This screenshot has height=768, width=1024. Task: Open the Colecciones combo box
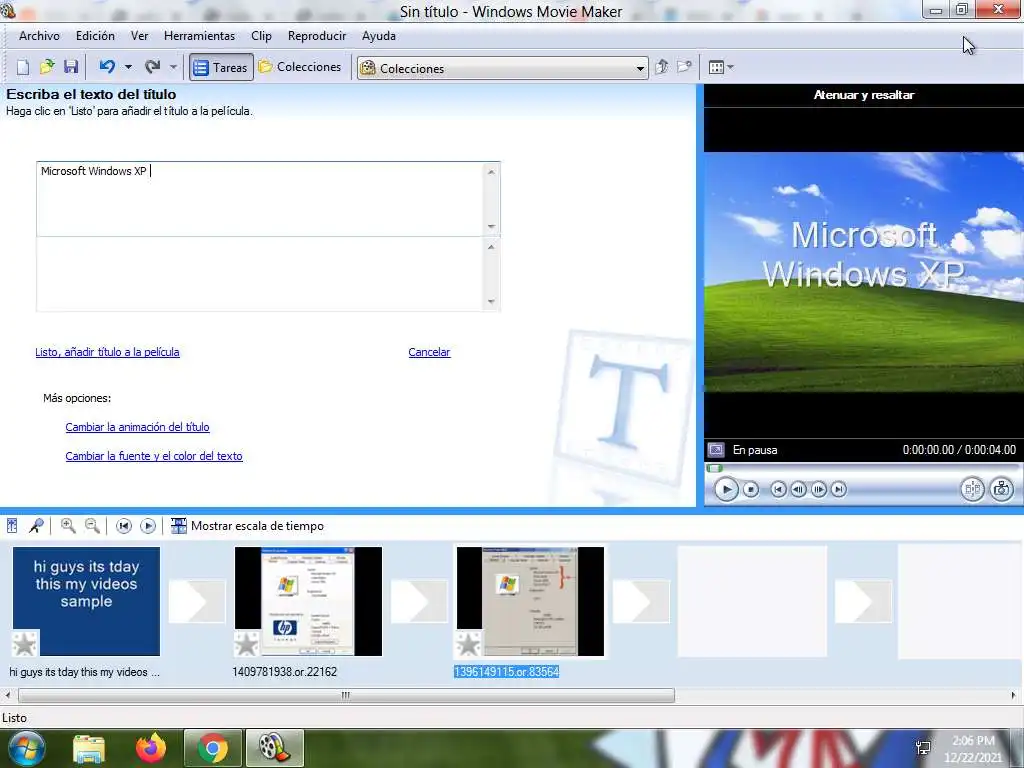502,68
